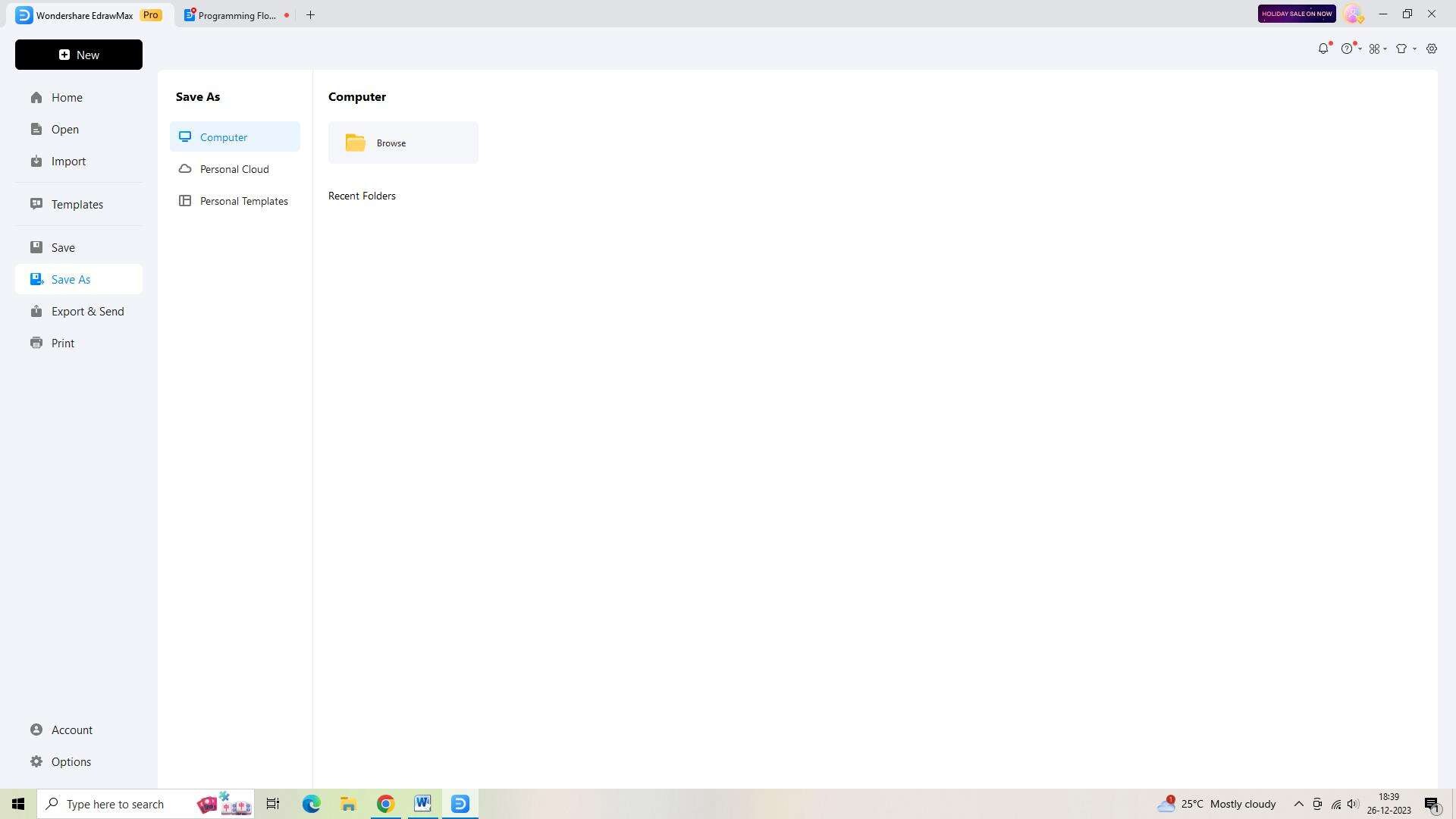Click the settings gear icon
The image size is (1456, 819).
pos(1433,48)
